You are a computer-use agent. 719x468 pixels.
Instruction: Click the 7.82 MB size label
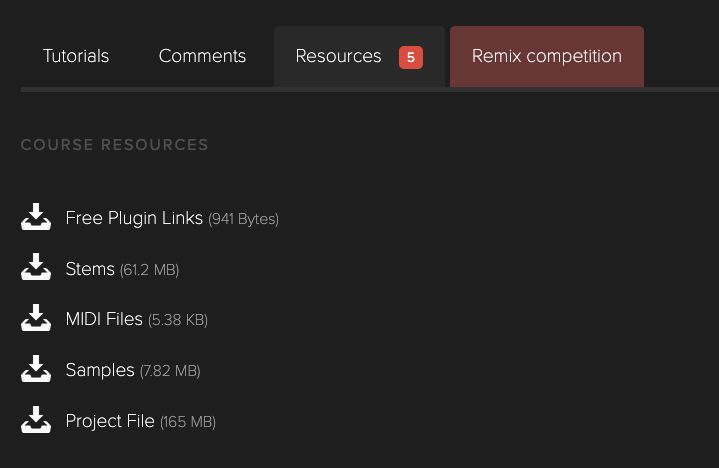click(170, 372)
